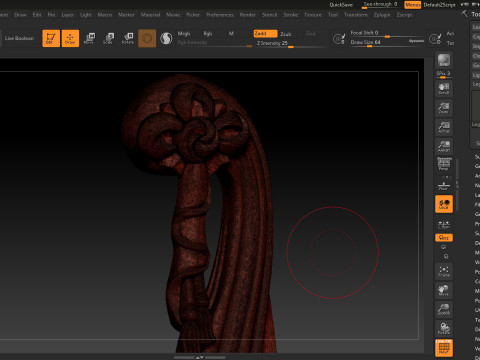
Task: Toggle the Floor grid icon
Action: pyautogui.click(x=444, y=185)
